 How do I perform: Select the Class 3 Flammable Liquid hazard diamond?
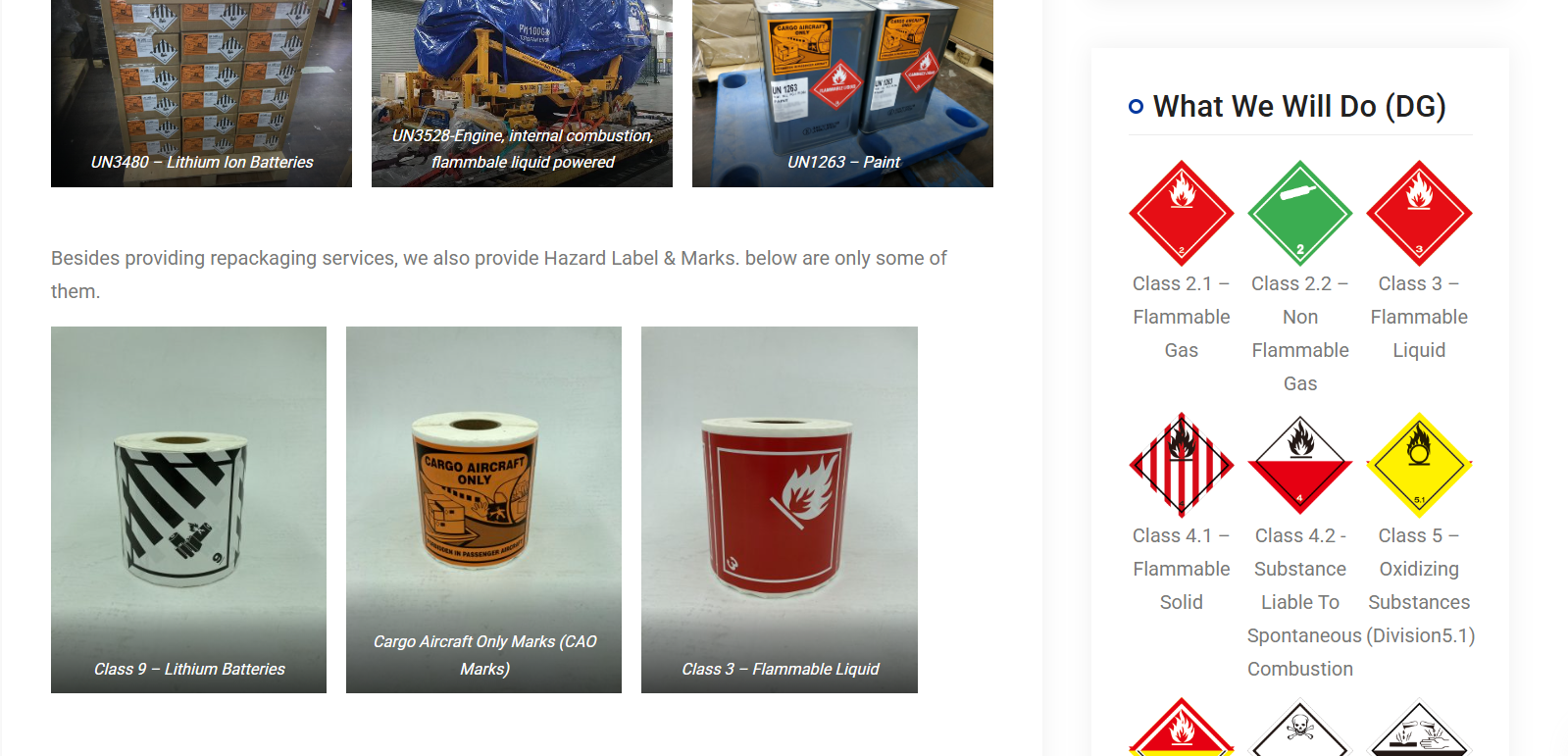(x=1419, y=213)
